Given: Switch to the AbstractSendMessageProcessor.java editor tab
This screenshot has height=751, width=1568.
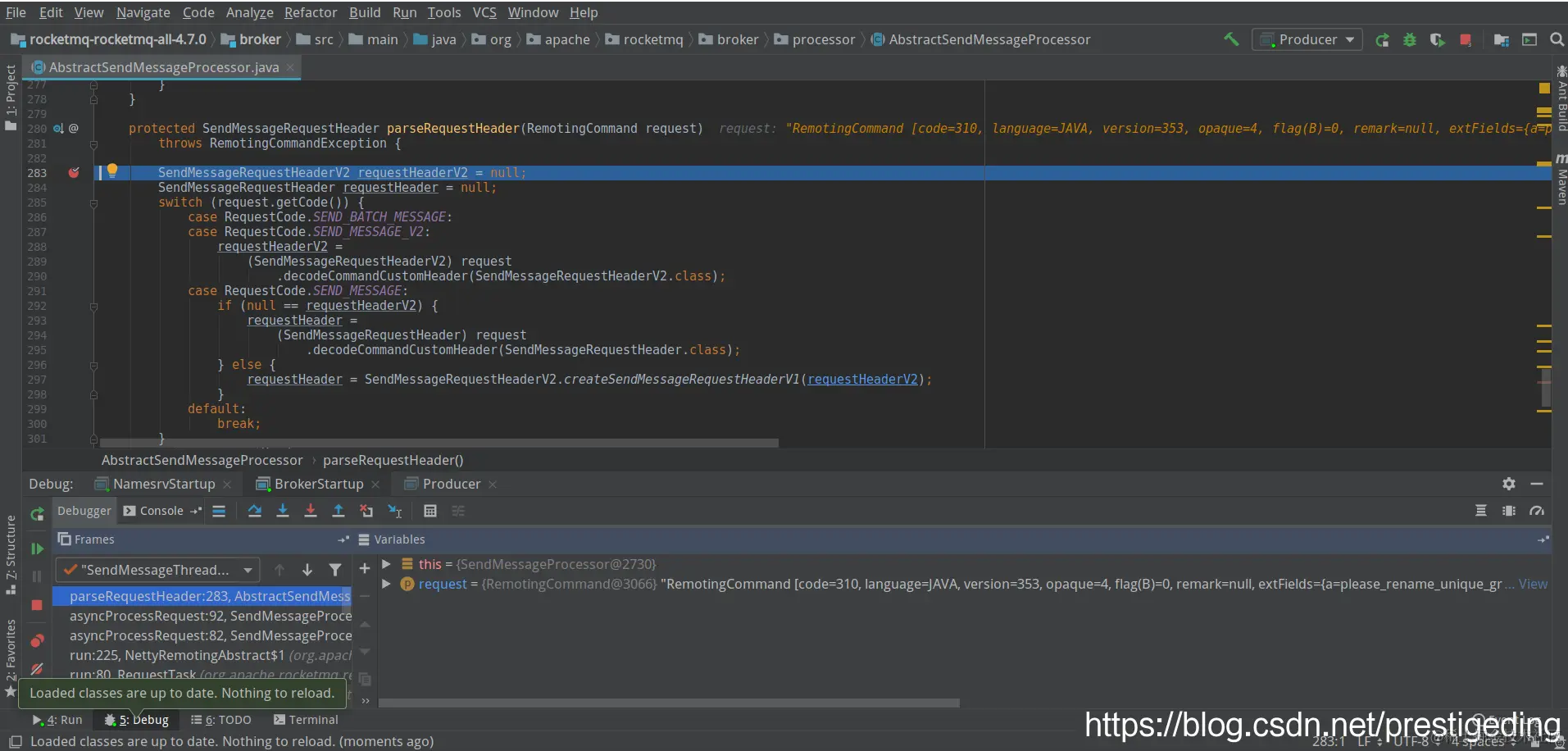Looking at the screenshot, I should click(x=163, y=67).
